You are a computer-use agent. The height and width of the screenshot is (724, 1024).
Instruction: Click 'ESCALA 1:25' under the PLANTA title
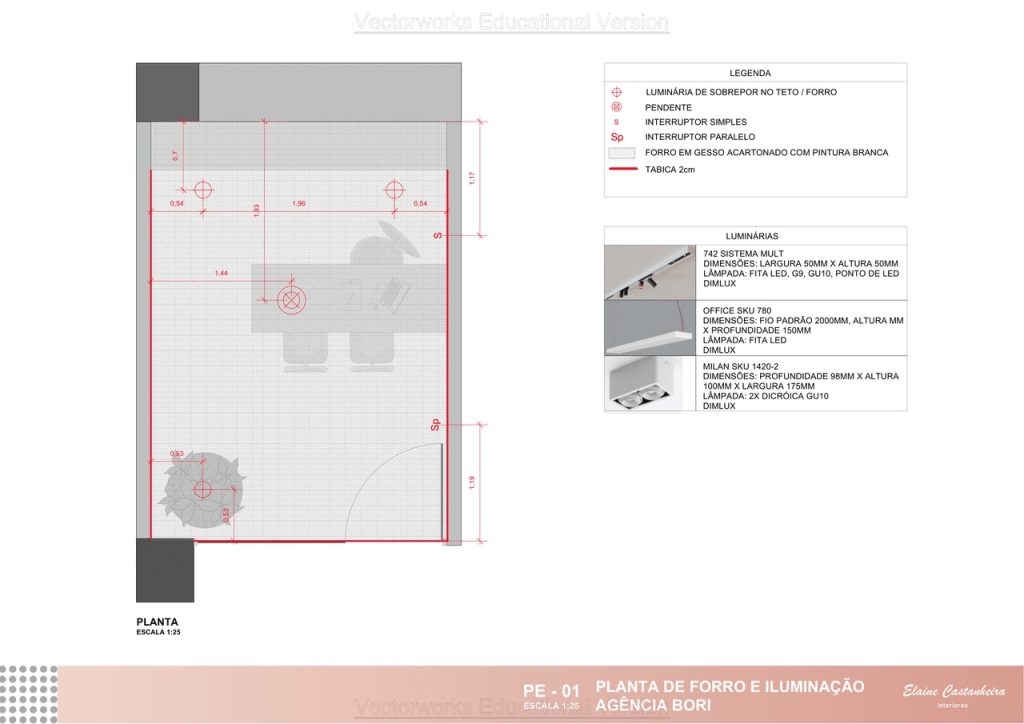159,633
